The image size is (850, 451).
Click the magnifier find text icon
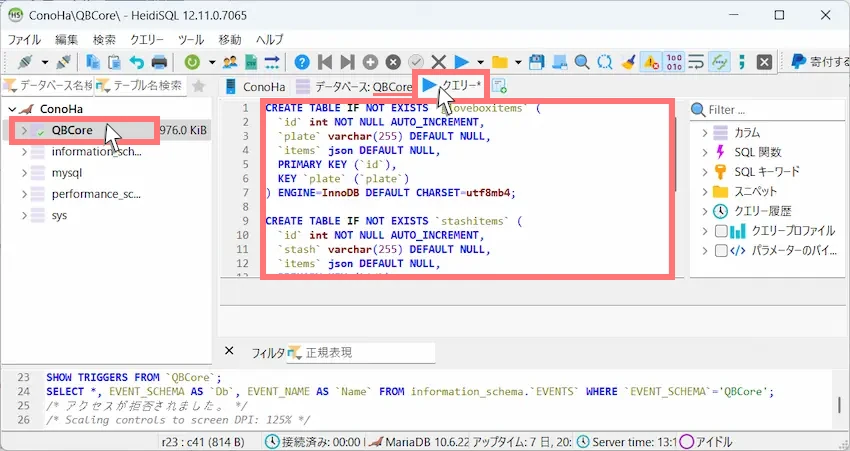click(x=582, y=62)
